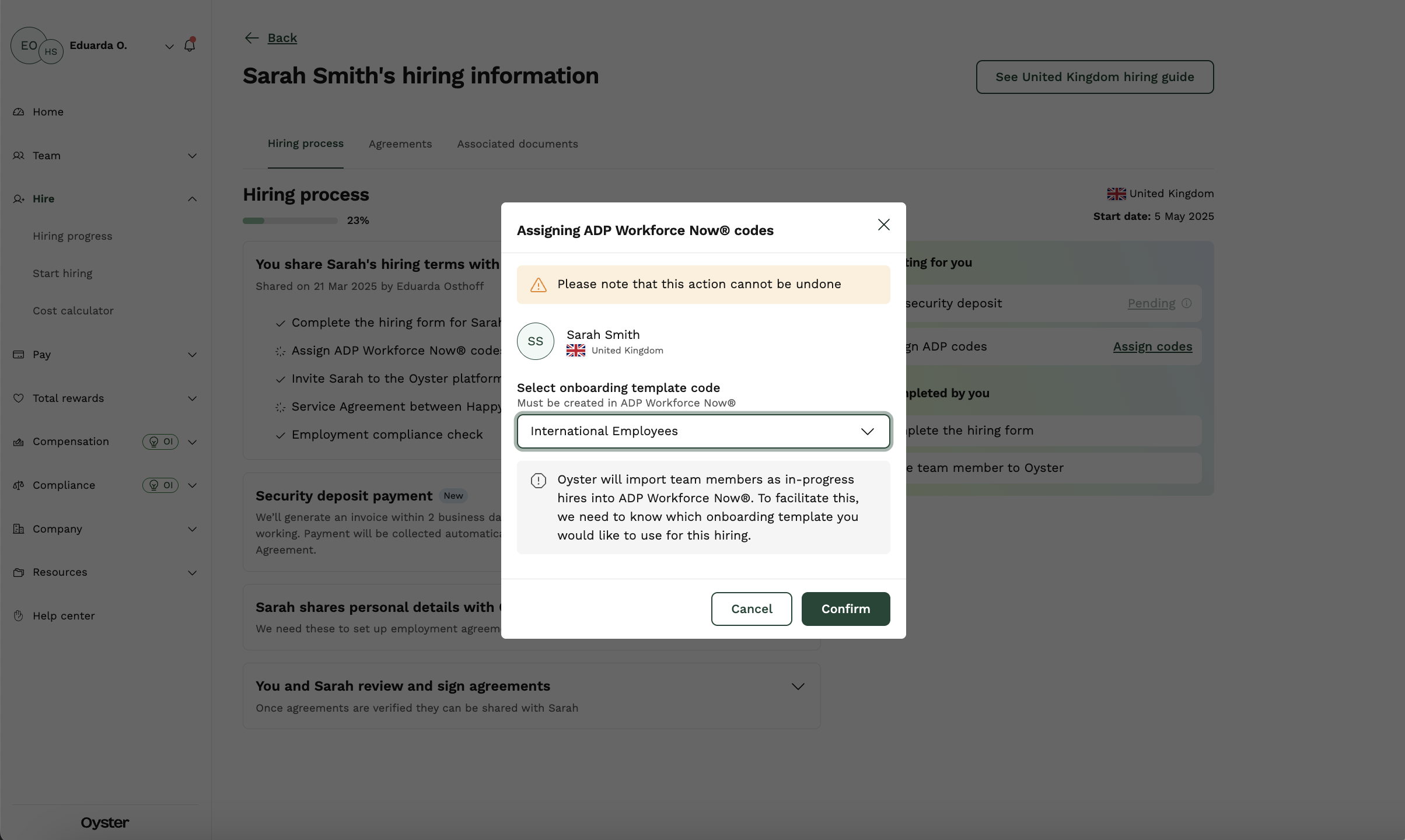This screenshot has width=1405, height=840.
Task: Click the Home icon in the sidebar
Action: [x=19, y=111]
